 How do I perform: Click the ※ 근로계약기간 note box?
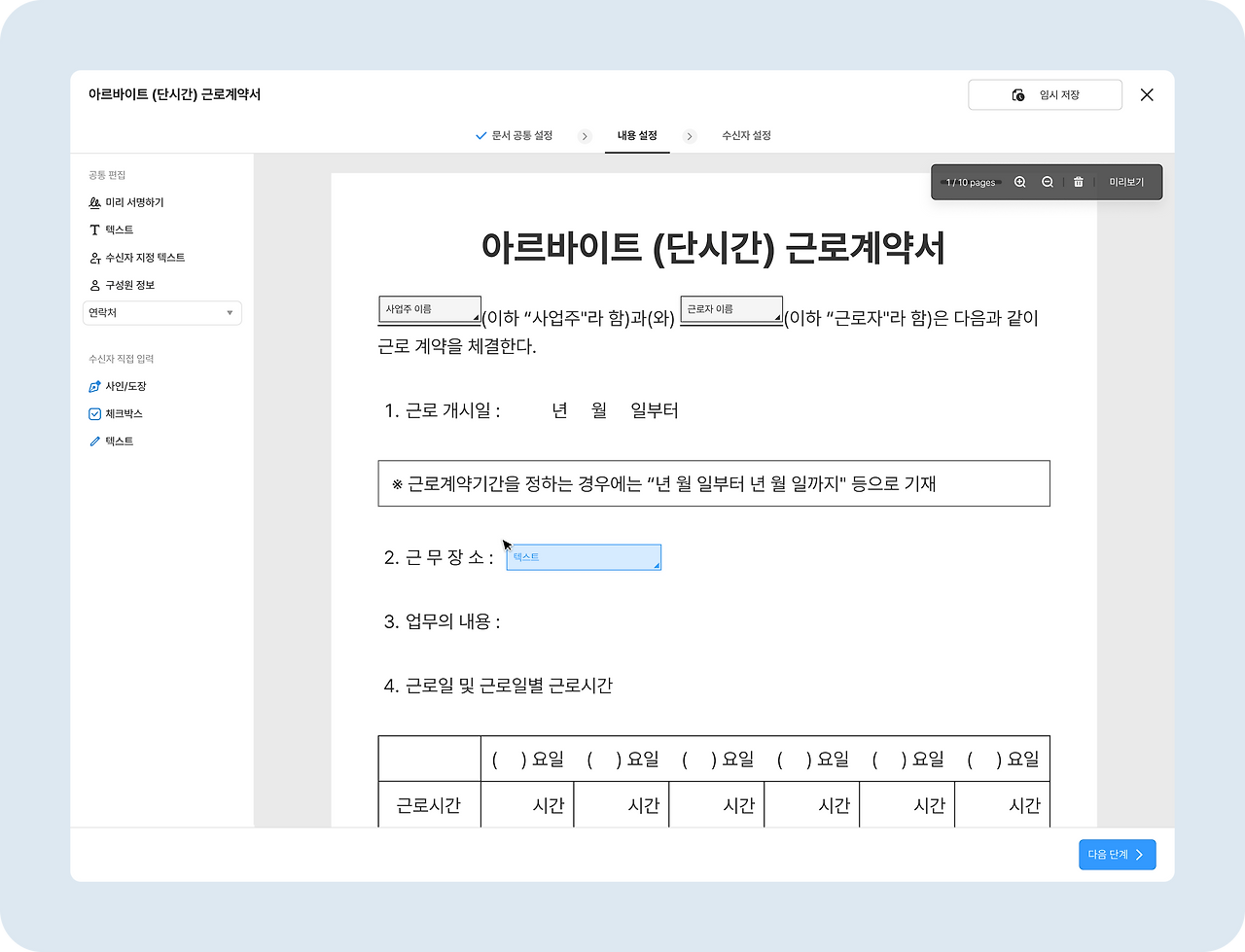click(x=714, y=483)
